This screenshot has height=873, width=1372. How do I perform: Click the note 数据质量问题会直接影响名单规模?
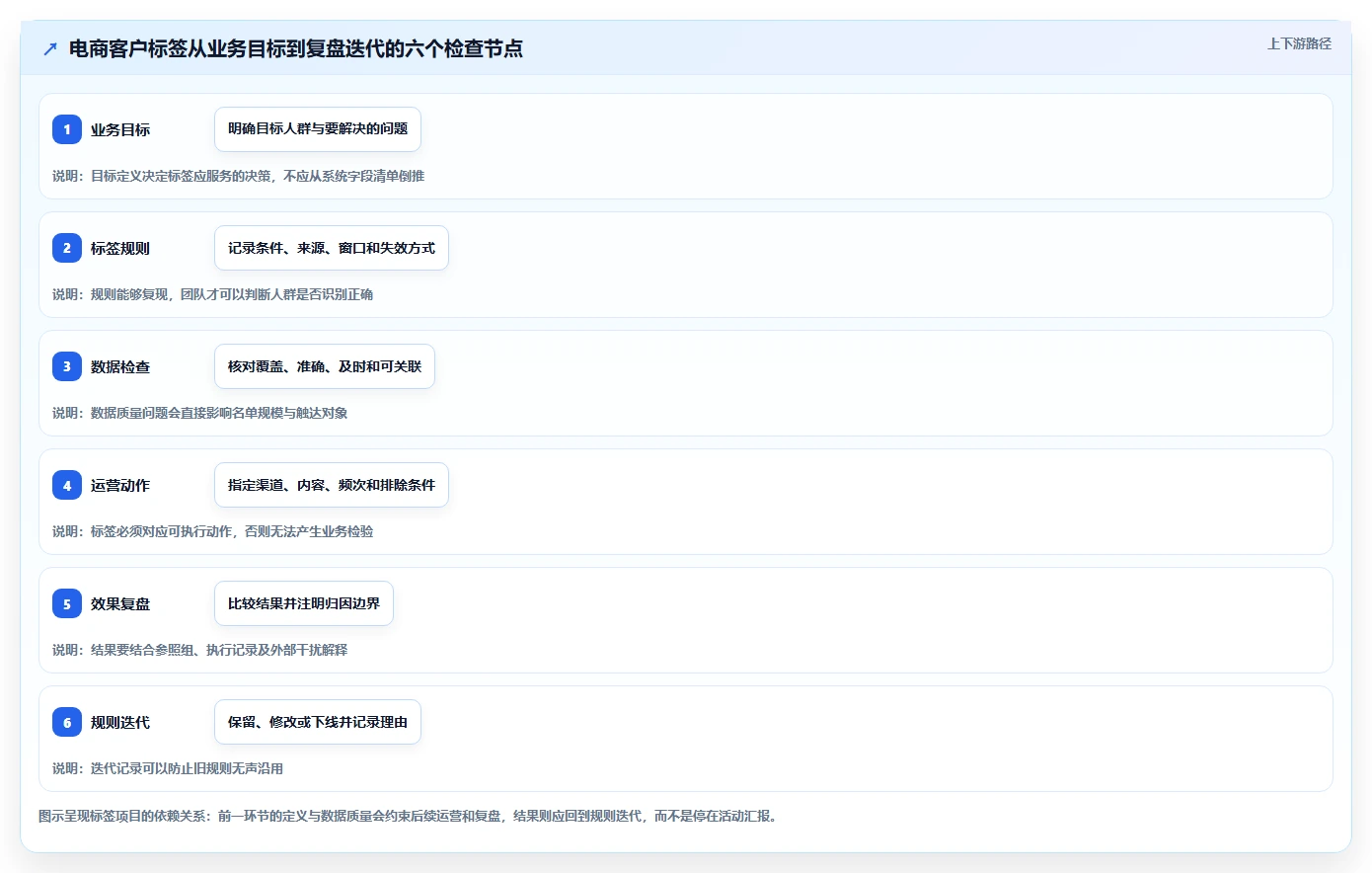tap(199, 413)
